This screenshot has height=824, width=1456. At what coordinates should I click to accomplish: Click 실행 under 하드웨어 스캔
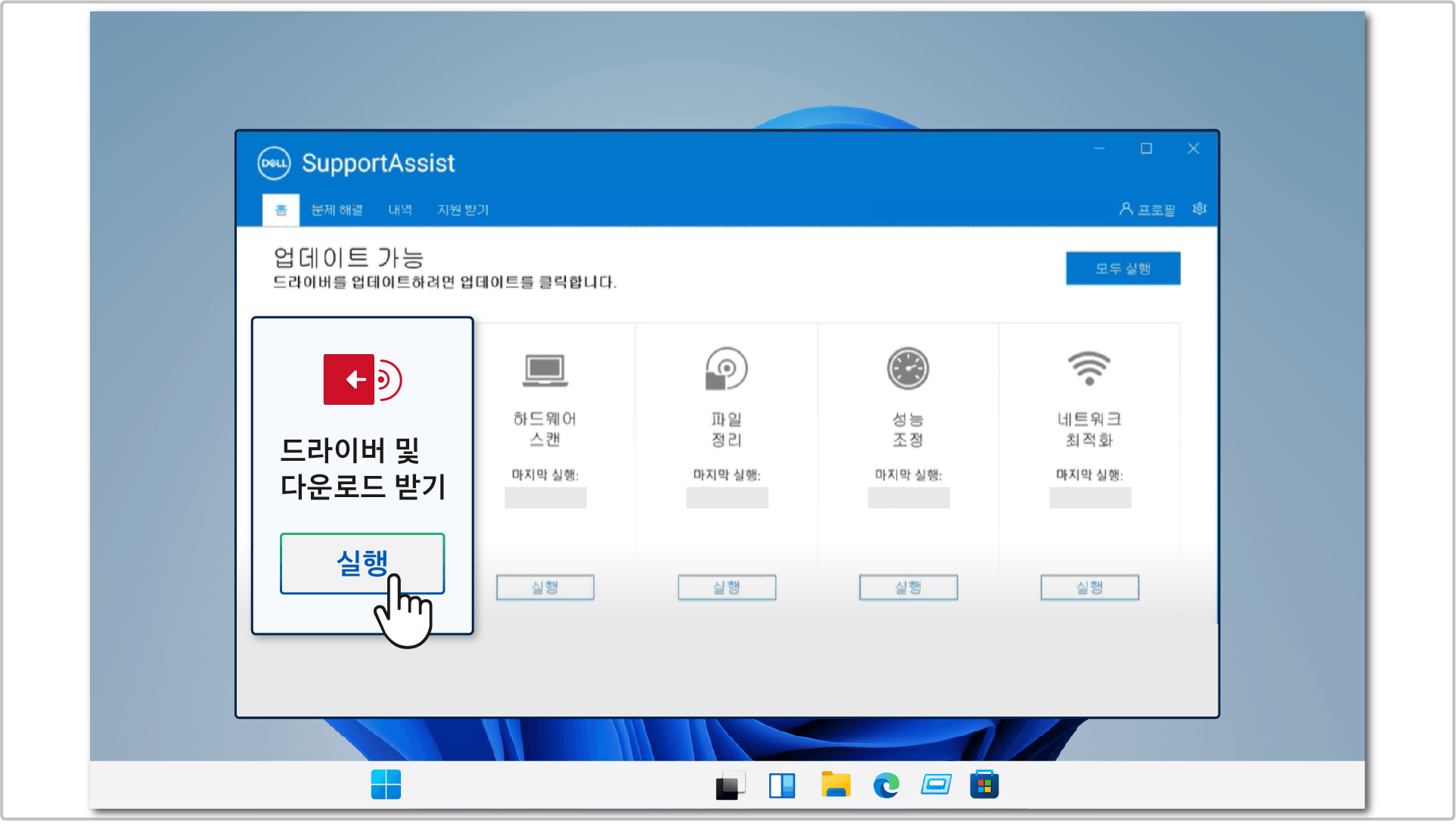click(x=545, y=587)
